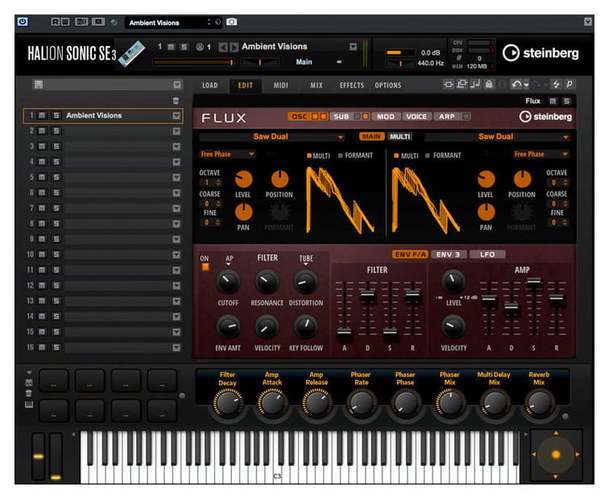Click the 440.0 Hz master tune value
The width and height of the screenshot is (609, 499).
430,63
